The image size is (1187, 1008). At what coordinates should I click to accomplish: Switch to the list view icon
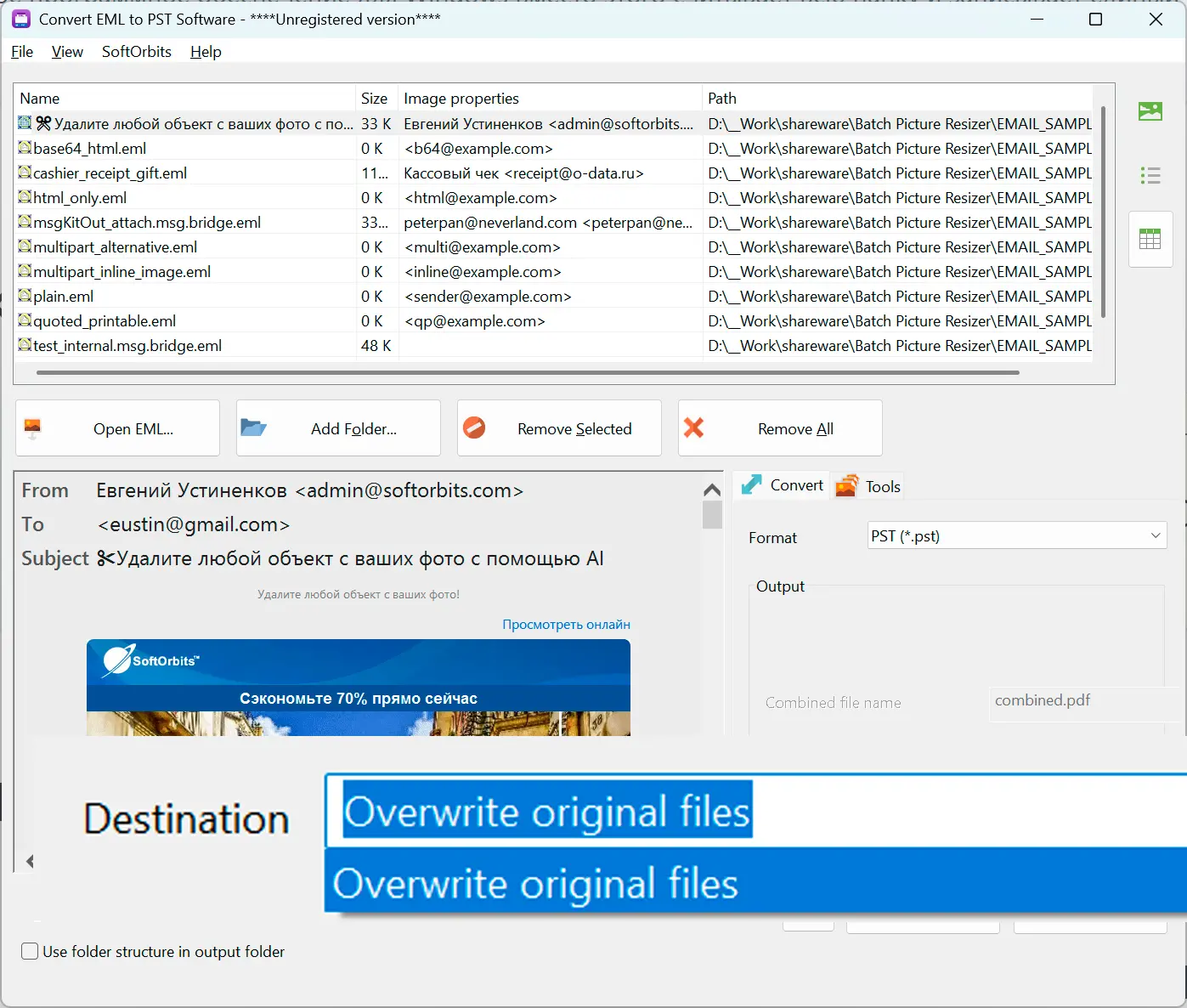tap(1150, 176)
